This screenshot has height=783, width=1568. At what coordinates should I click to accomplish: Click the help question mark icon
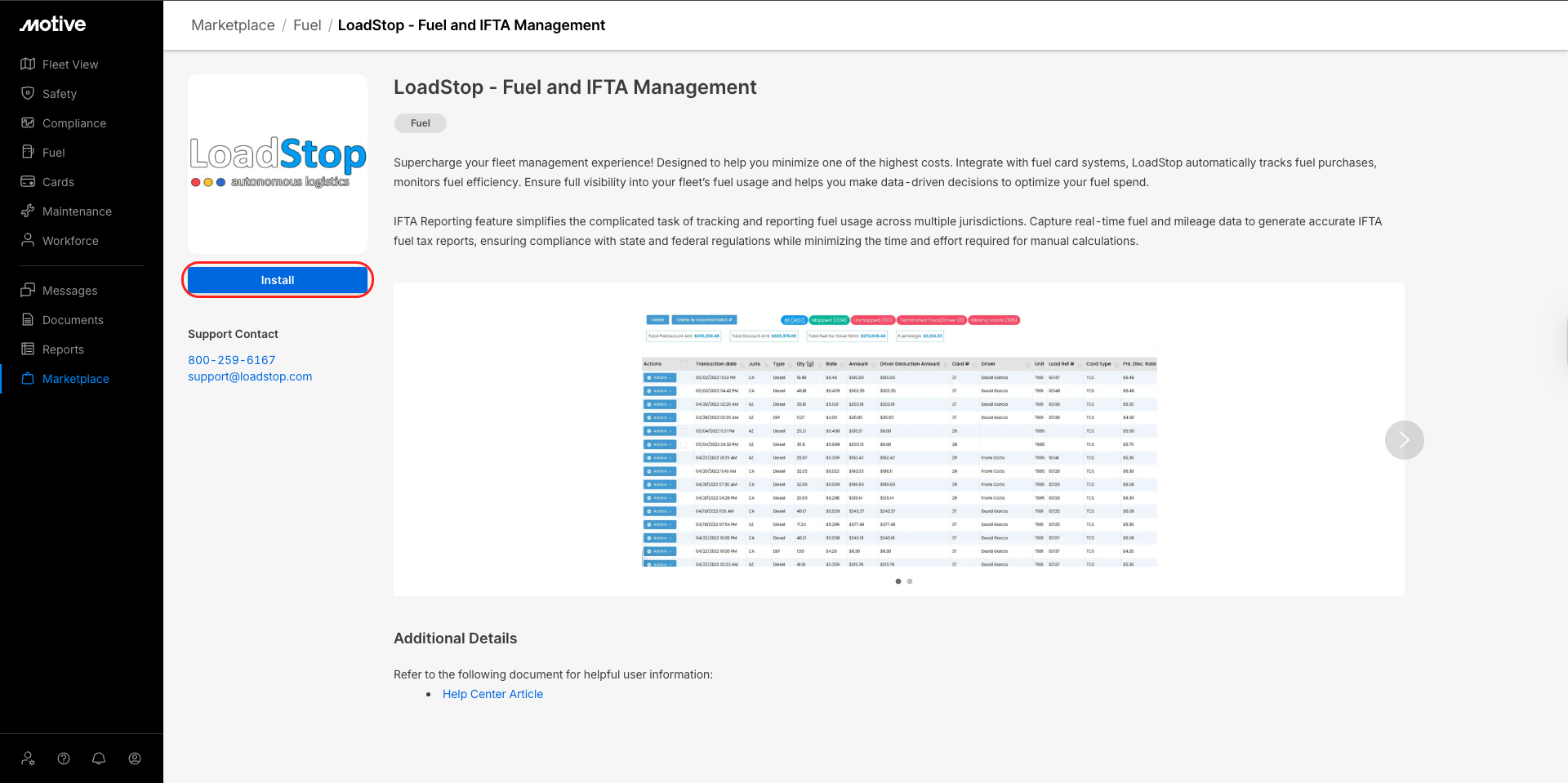pos(64,759)
